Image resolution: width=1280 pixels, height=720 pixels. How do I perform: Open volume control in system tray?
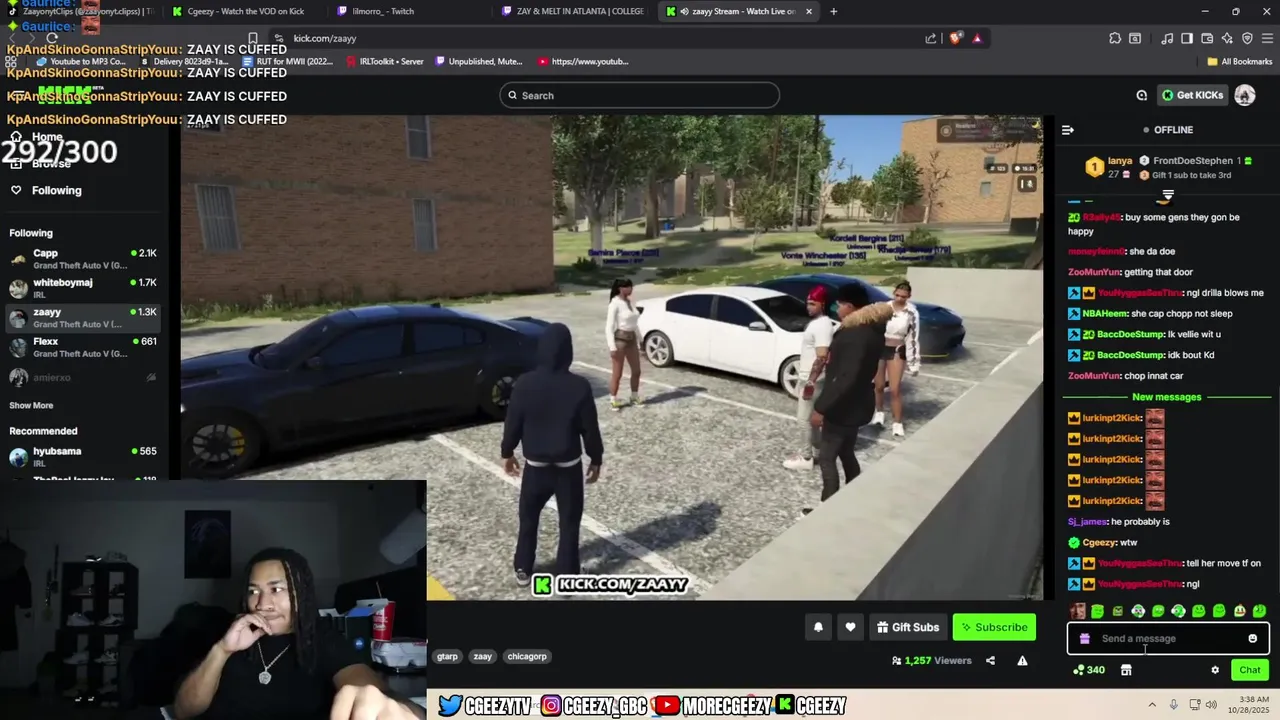pyautogui.click(x=1211, y=705)
